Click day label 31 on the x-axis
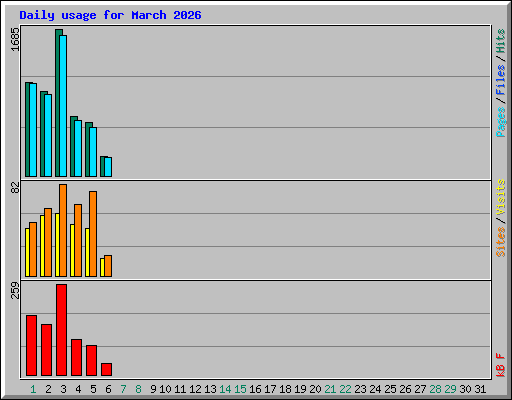Image resolution: width=512 pixels, height=400 pixels. pos(480,389)
